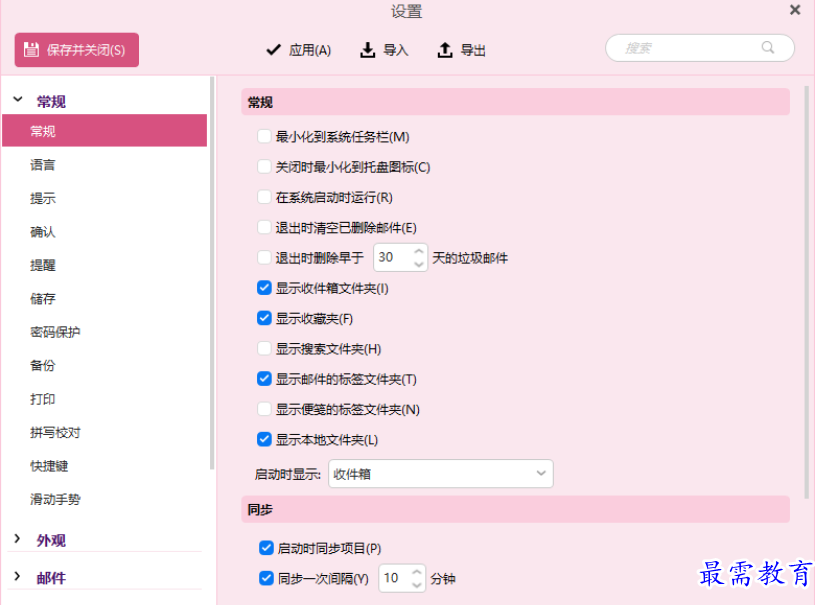Open the 语言 settings page

pos(42,165)
